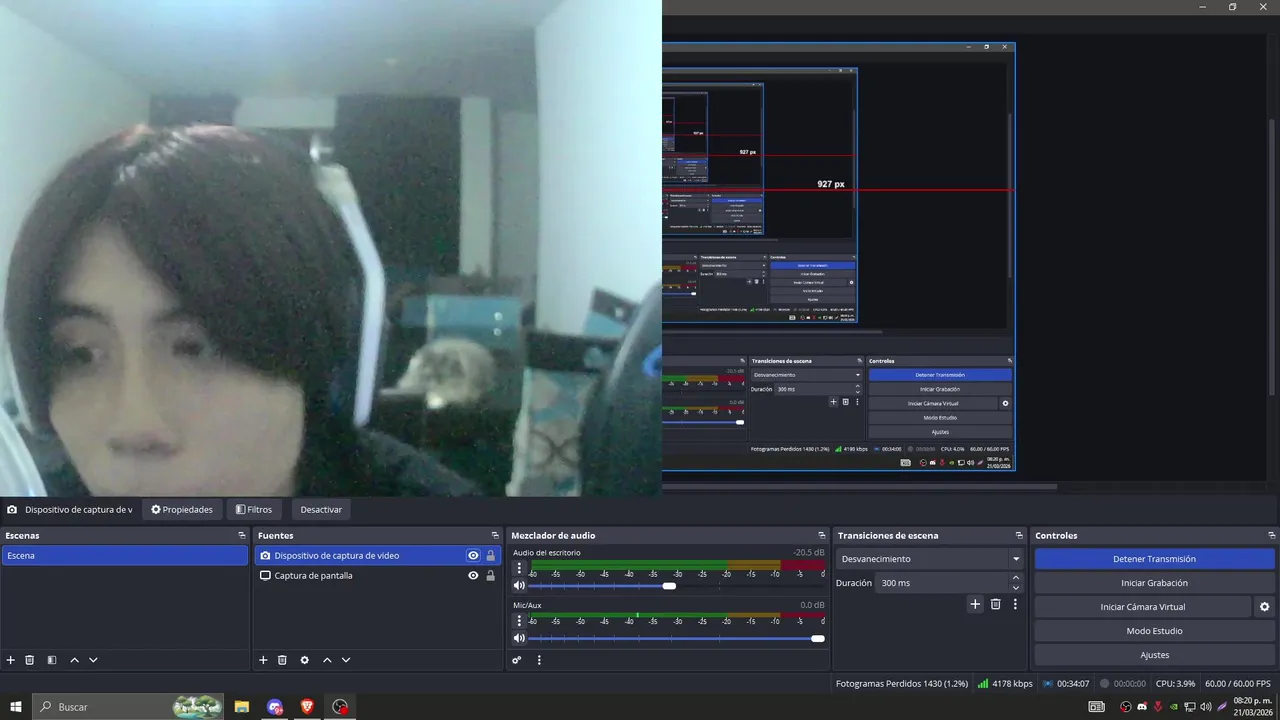Mute the Mic/Aux speaker
The height and width of the screenshot is (720, 1280).
(519, 638)
